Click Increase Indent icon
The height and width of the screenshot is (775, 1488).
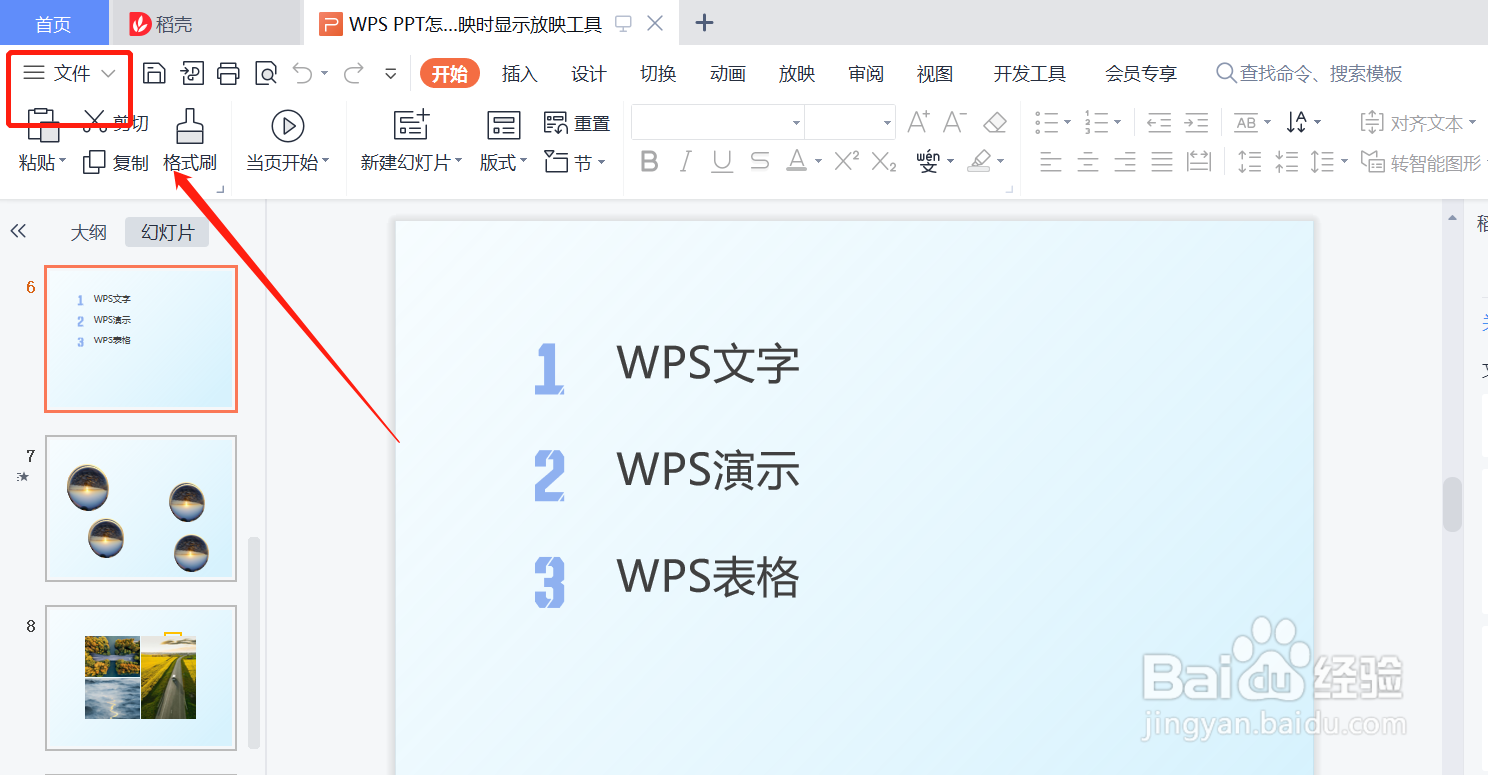coord(1196,123)
